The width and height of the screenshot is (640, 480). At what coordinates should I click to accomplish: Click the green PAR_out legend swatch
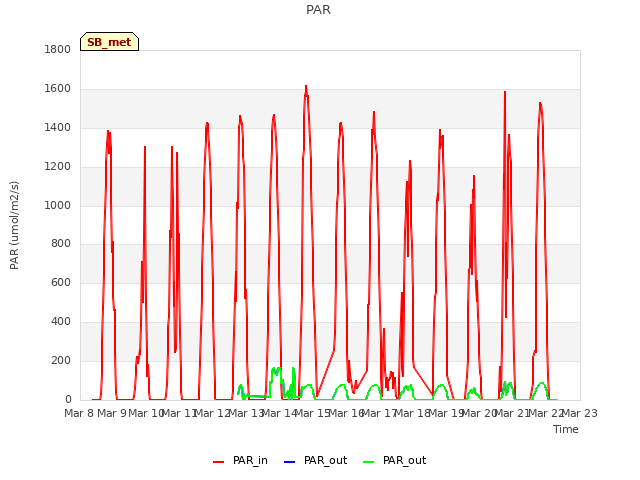pos(368,462)
